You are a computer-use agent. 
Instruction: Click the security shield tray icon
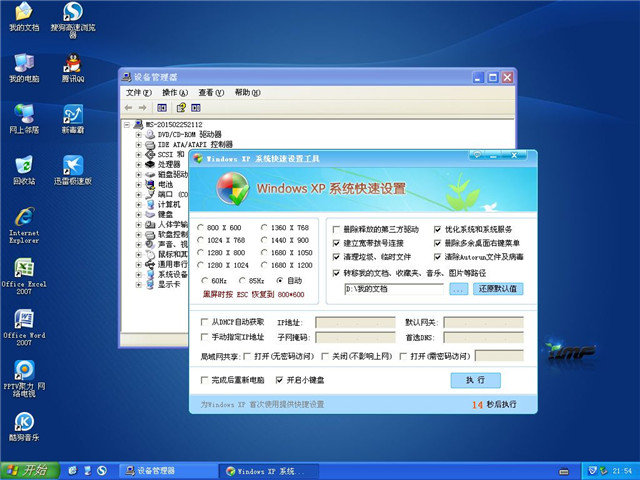[x=593, y=471]
